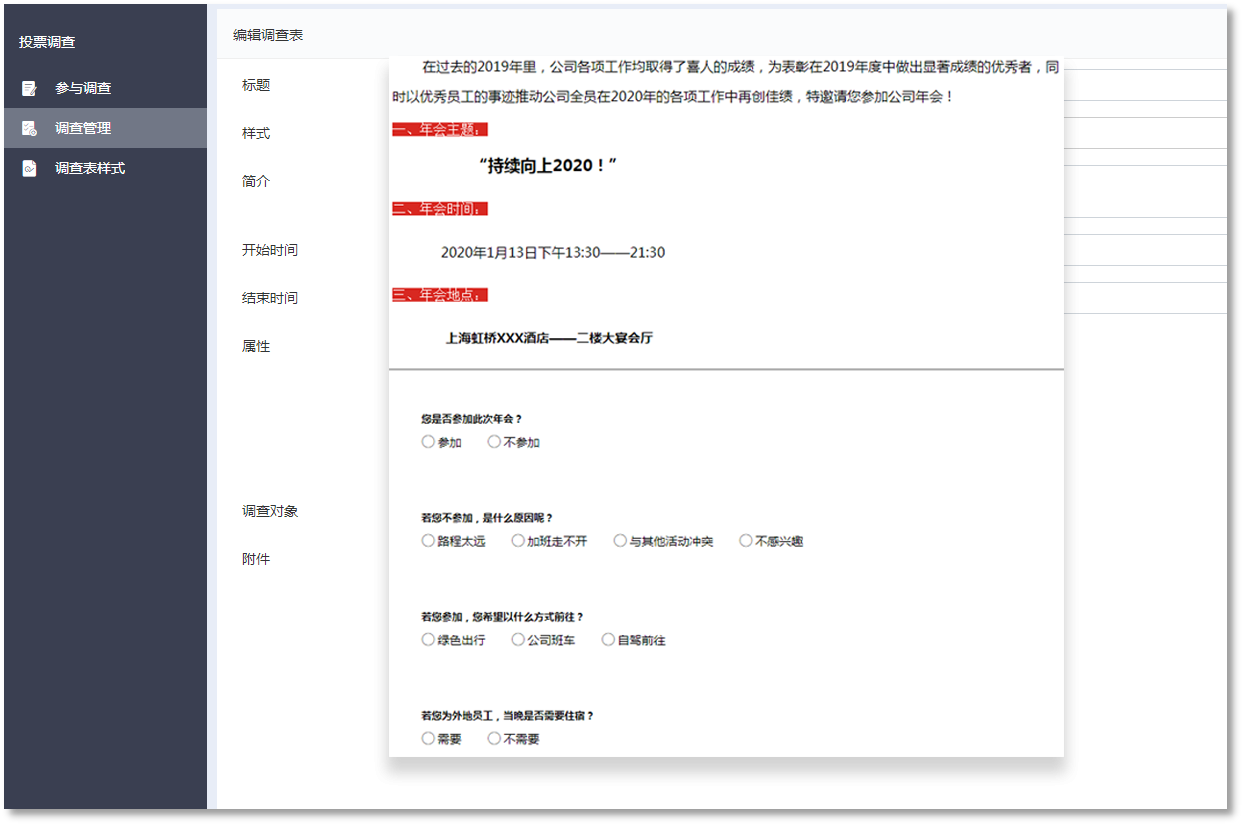The image size is (1243, 825).
Task: Select 不需要 for overnight accommodation
Action: coord(494,739)
